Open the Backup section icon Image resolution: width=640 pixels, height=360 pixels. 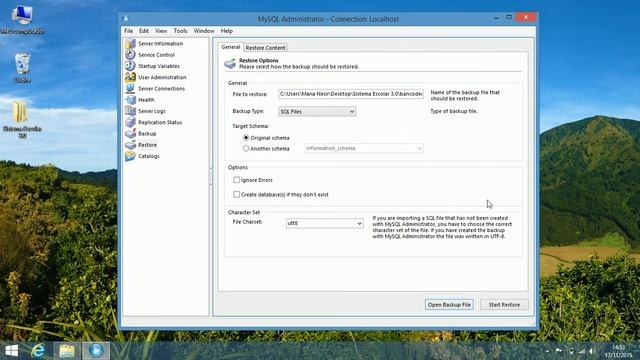130,133
